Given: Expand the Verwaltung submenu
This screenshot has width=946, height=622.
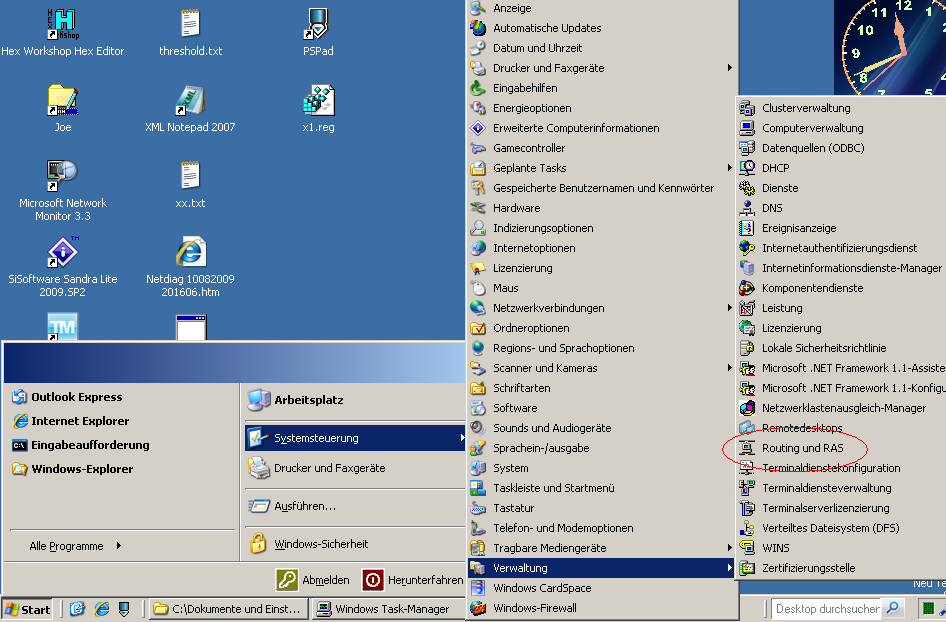Looking at the screenshot, I should 602,568.
